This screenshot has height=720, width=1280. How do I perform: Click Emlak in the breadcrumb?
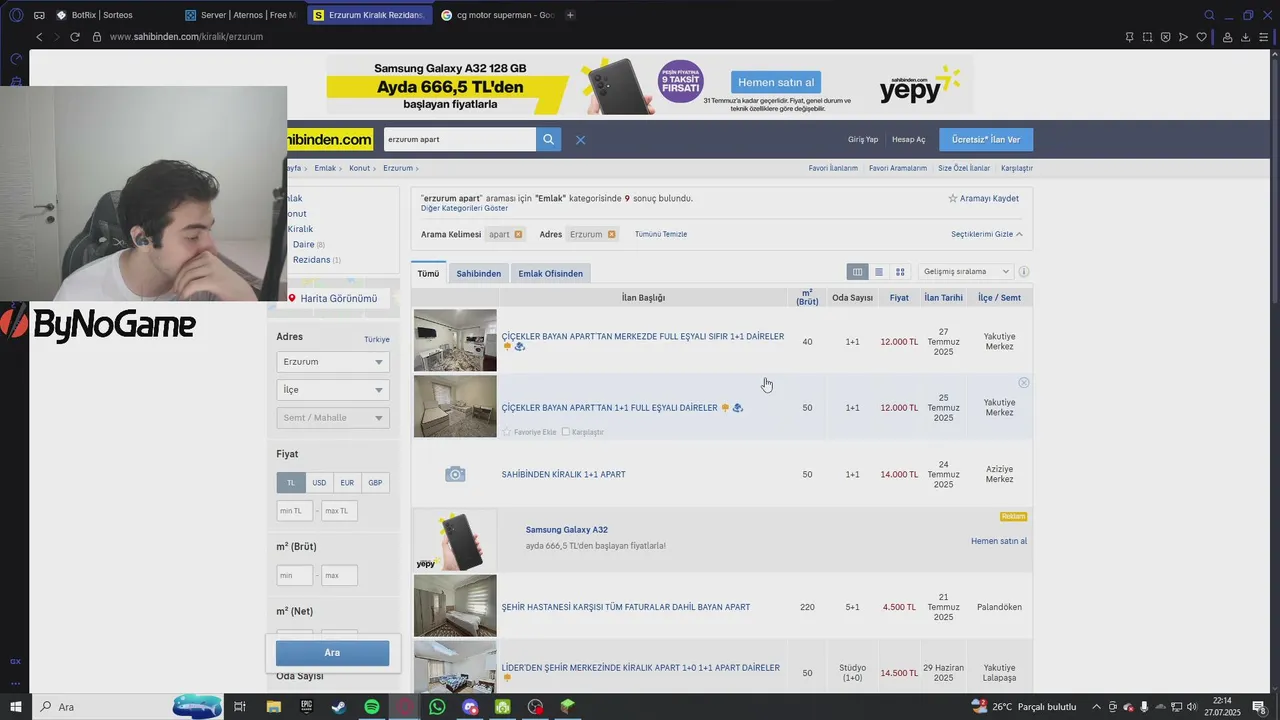[325, 168]
